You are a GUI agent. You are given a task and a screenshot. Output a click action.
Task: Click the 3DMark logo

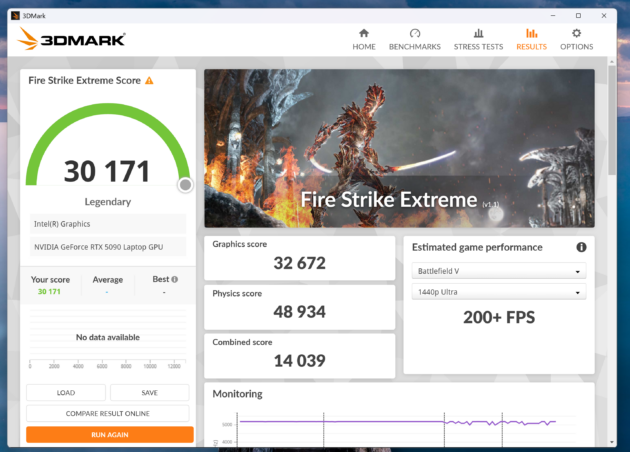coord(71,39)
